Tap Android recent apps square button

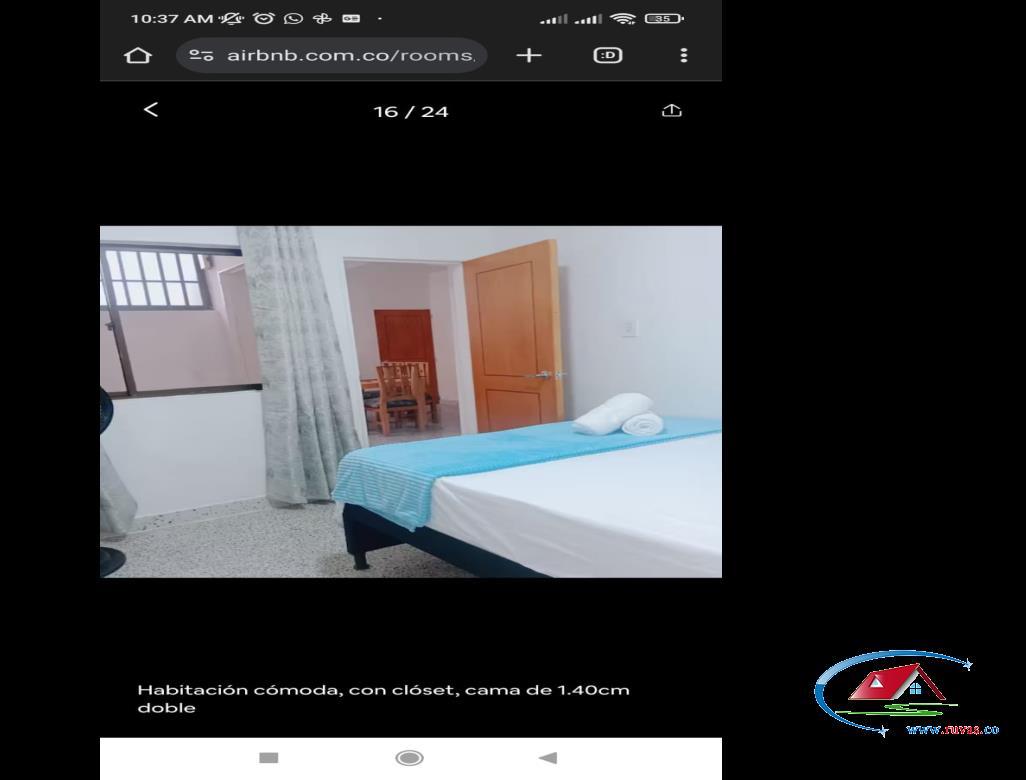(x=269, y=758)
